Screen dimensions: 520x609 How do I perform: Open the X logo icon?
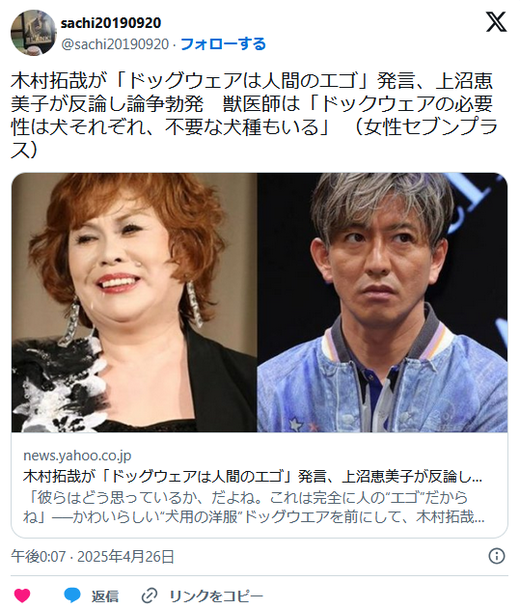[496, 22]
